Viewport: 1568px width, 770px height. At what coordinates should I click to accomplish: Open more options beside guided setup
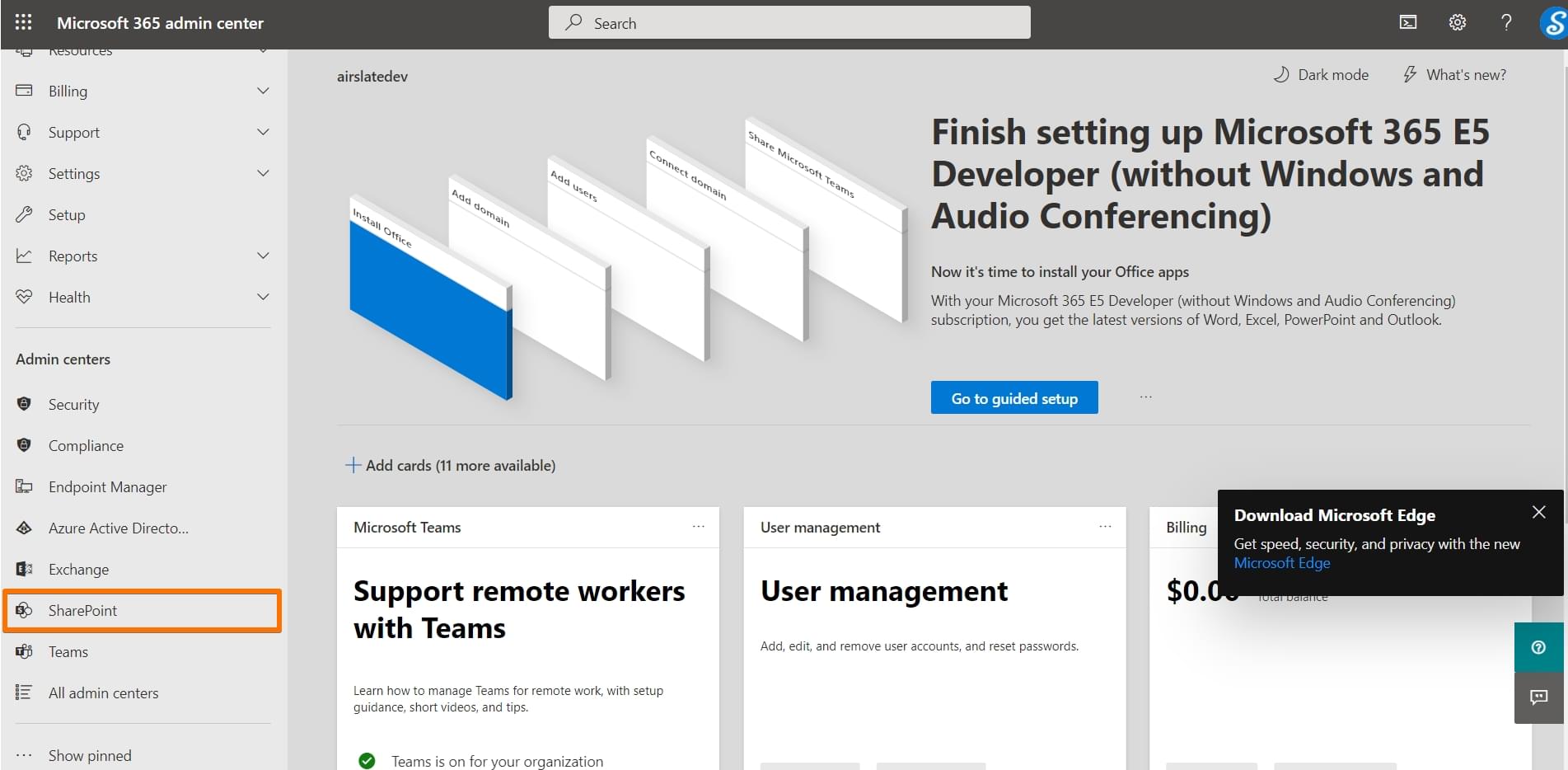click(x=1145, y=397)
